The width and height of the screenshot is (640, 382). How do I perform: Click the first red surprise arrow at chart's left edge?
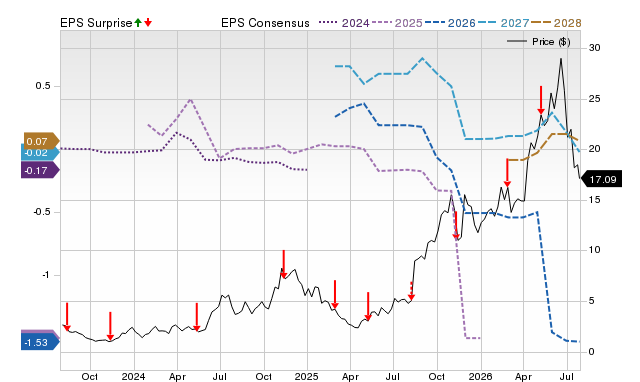tap(67, 317)
